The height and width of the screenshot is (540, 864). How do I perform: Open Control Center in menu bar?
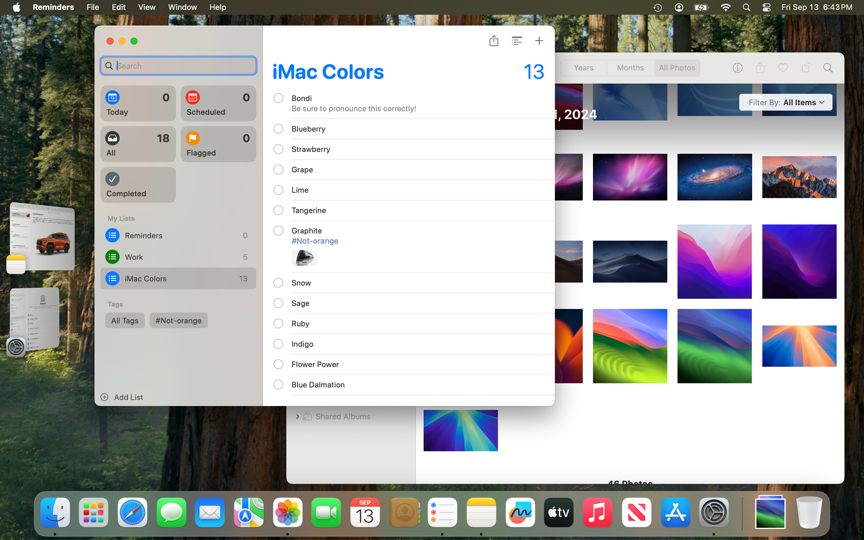click(766, 7)
